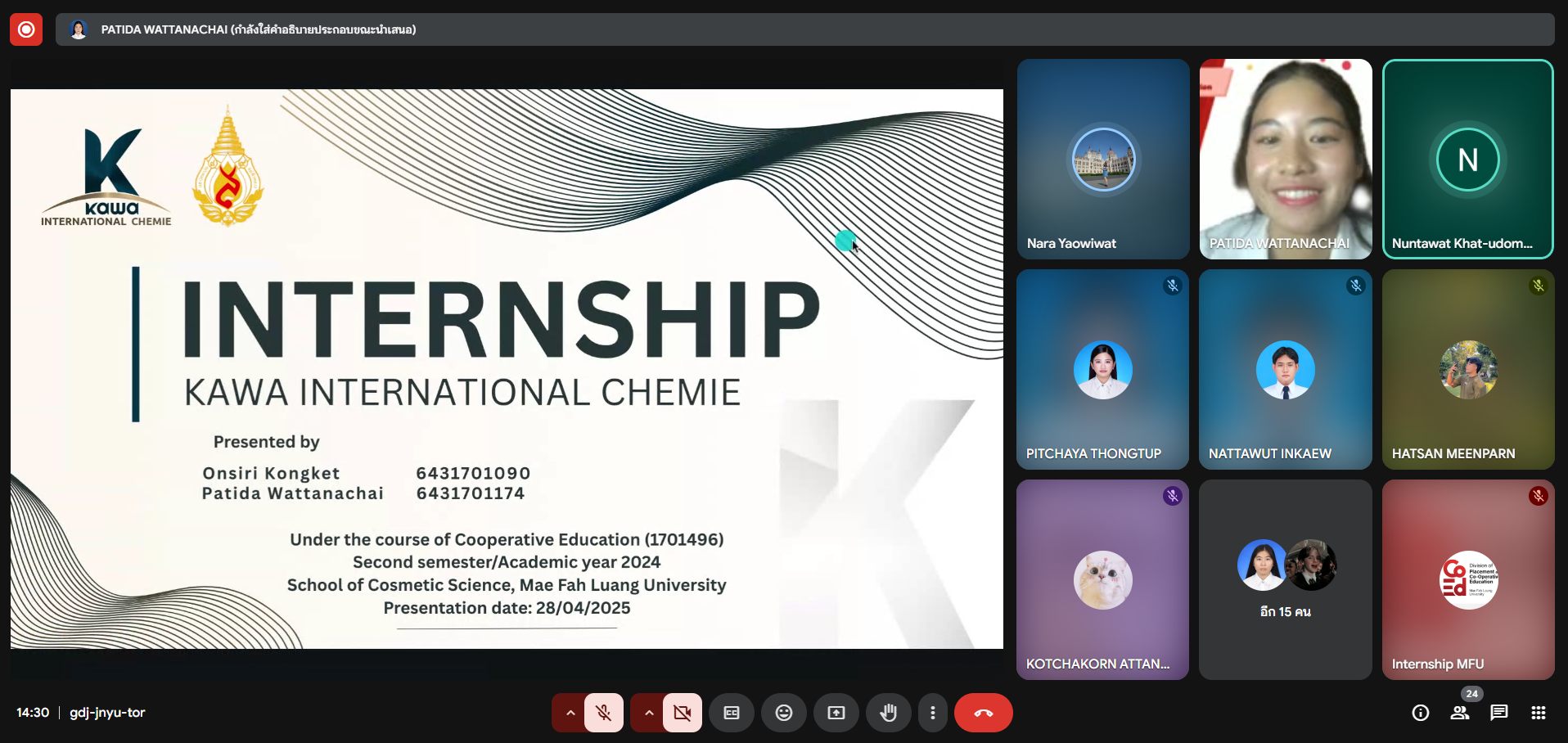Toggle closed captions button
1568x743 pixels.
click(x=732, y=713)
